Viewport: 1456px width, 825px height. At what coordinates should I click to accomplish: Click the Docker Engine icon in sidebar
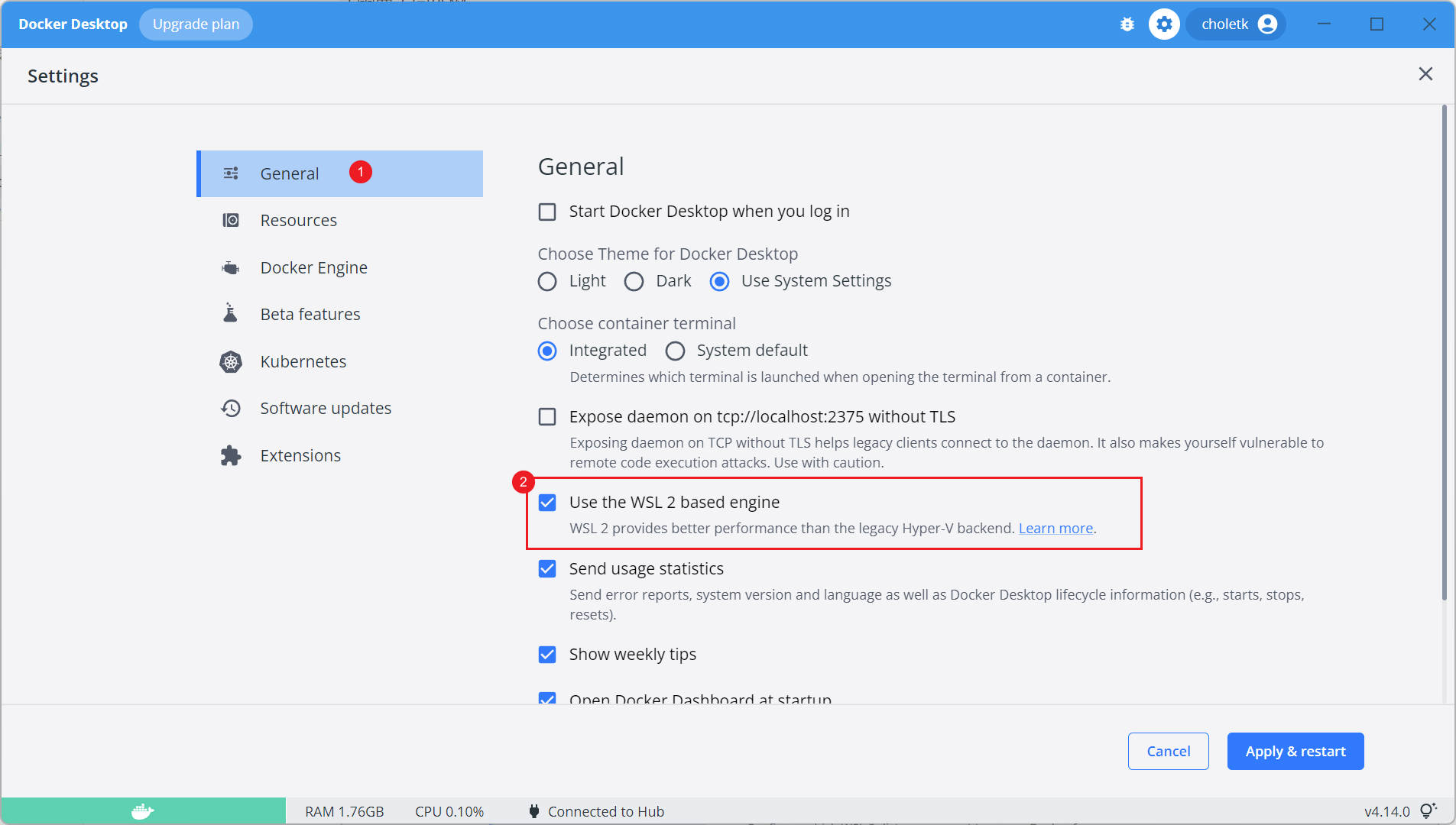[x=231, y=268]
